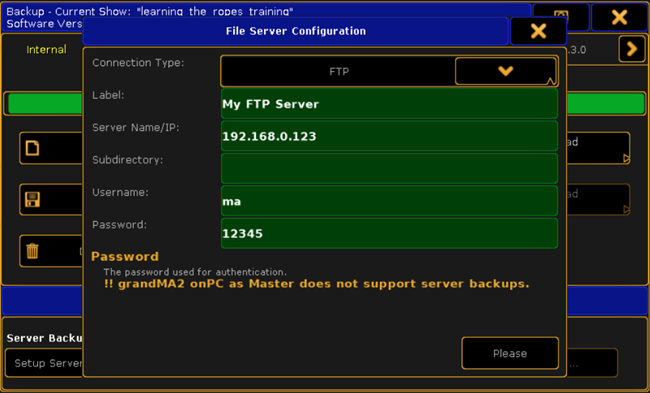Select the Internal drive tab
Screen dimensions: 650x393
pyautogui.click(x=46, y=50)
